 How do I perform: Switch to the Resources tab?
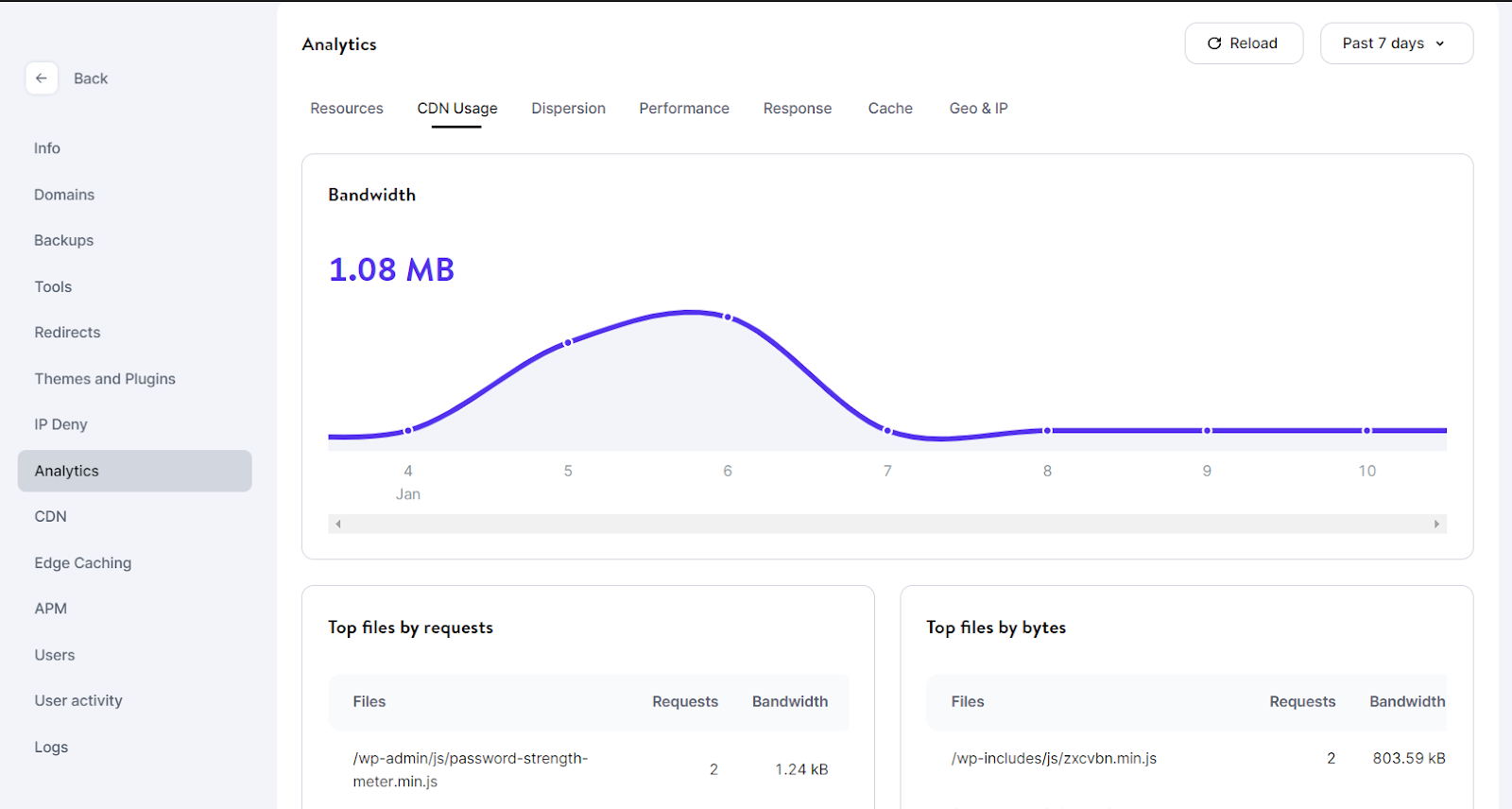347,109
